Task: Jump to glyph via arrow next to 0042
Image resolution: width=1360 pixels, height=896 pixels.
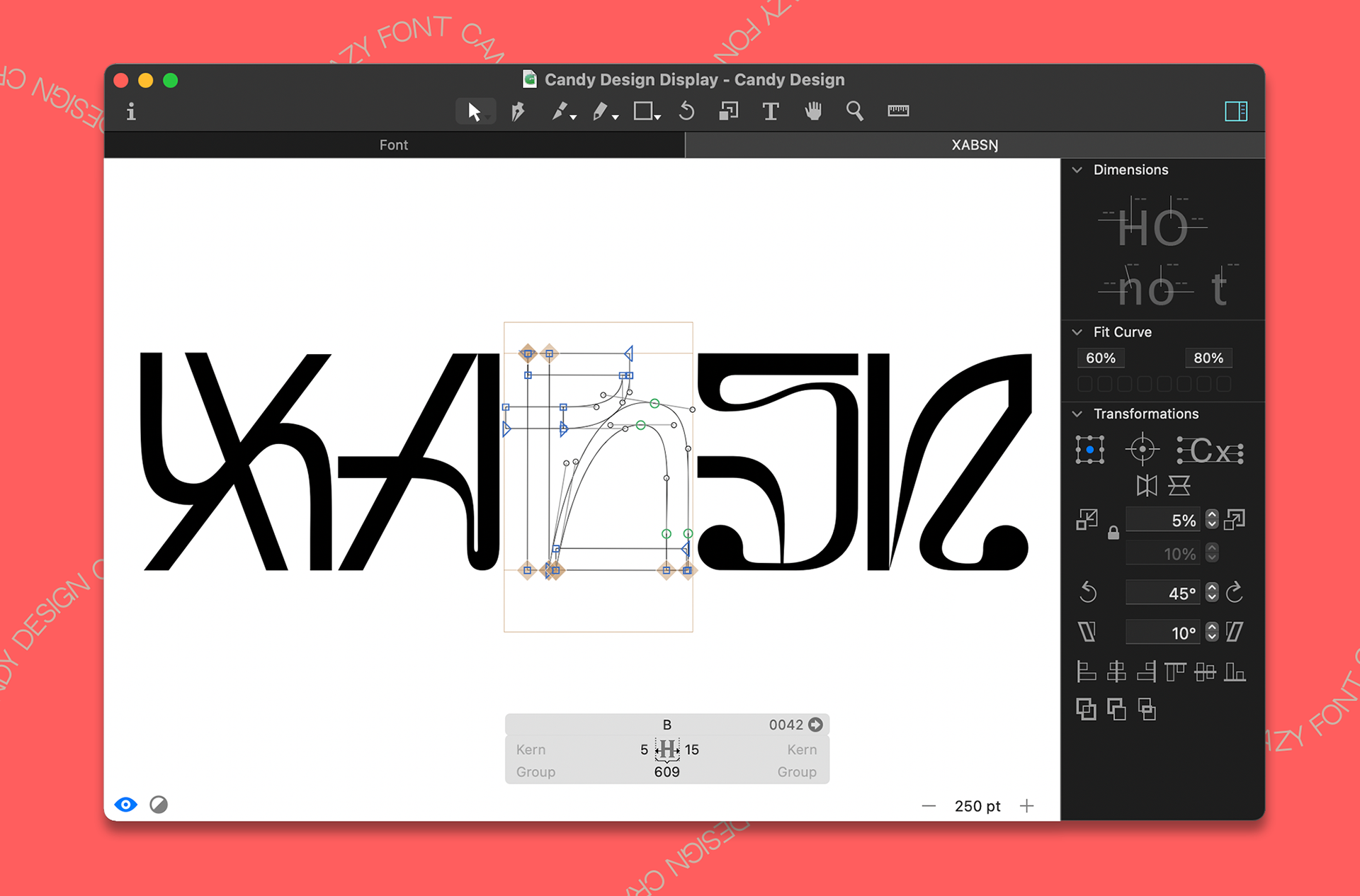Action: (815, 725)
